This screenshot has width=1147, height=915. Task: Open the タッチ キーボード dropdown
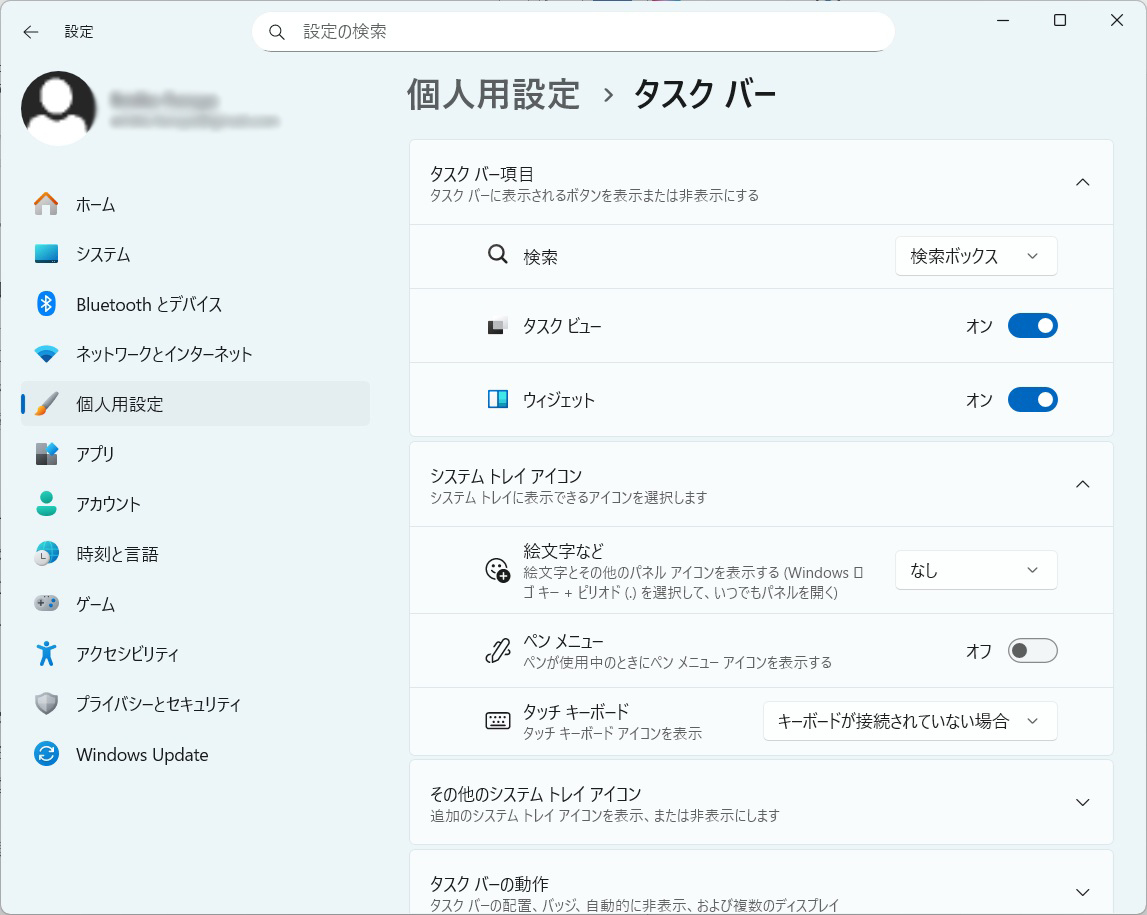[909, 721]
